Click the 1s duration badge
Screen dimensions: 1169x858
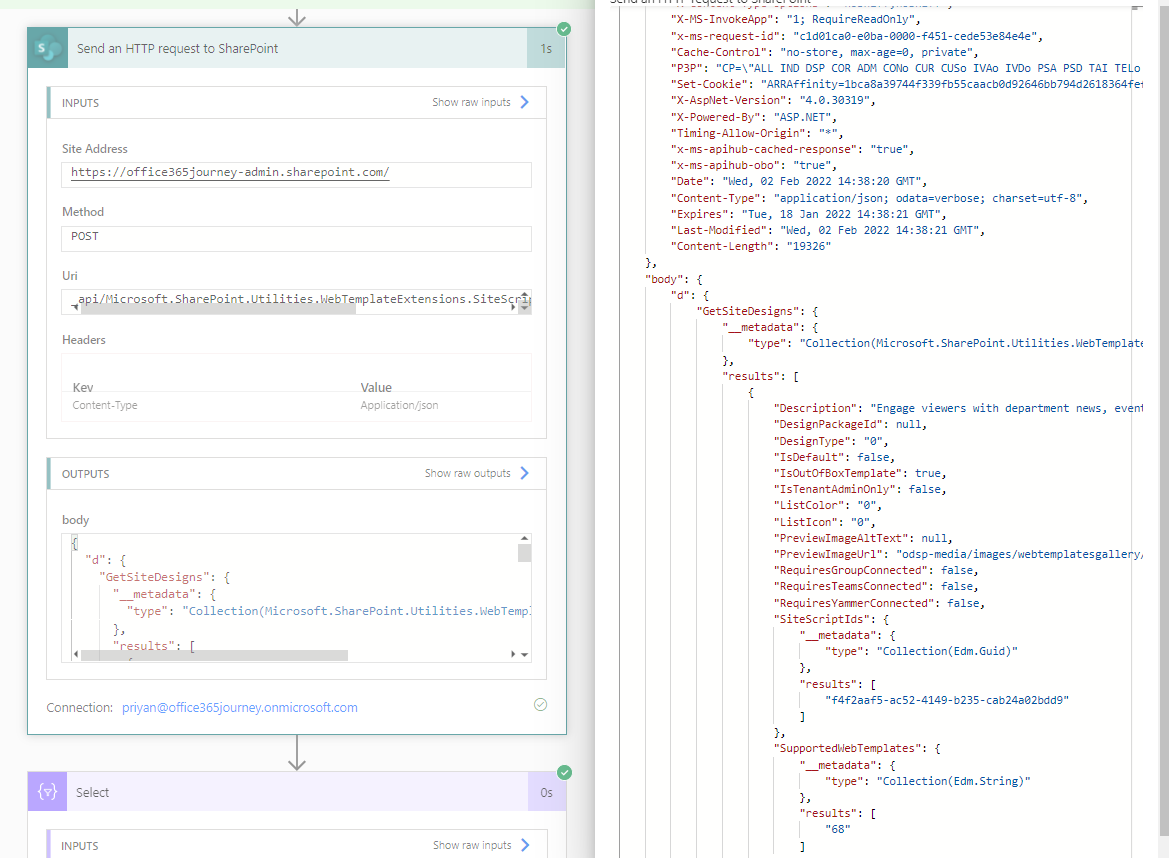(546, 48)
